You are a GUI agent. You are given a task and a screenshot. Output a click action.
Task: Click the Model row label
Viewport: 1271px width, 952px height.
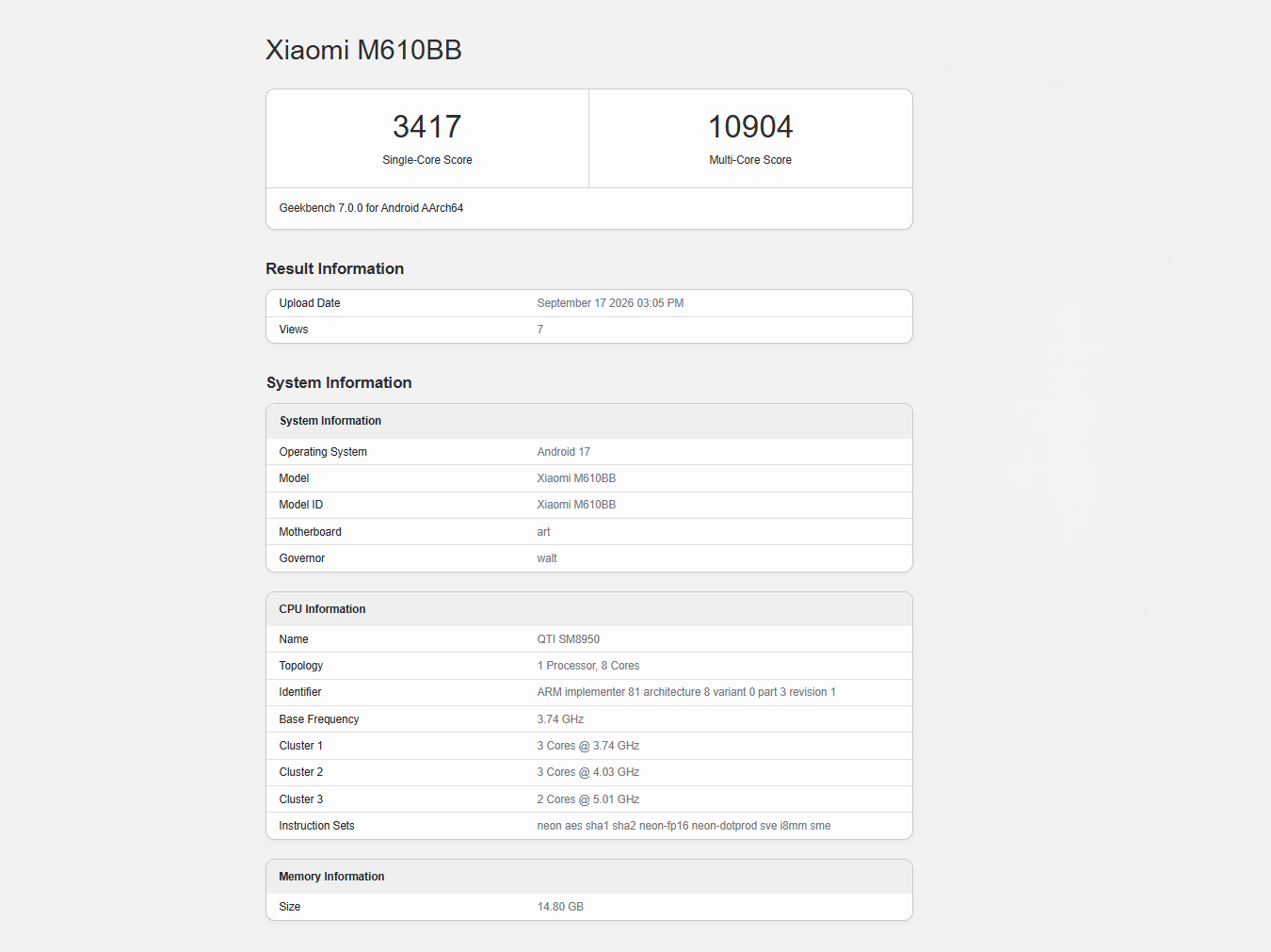[294, 478]
